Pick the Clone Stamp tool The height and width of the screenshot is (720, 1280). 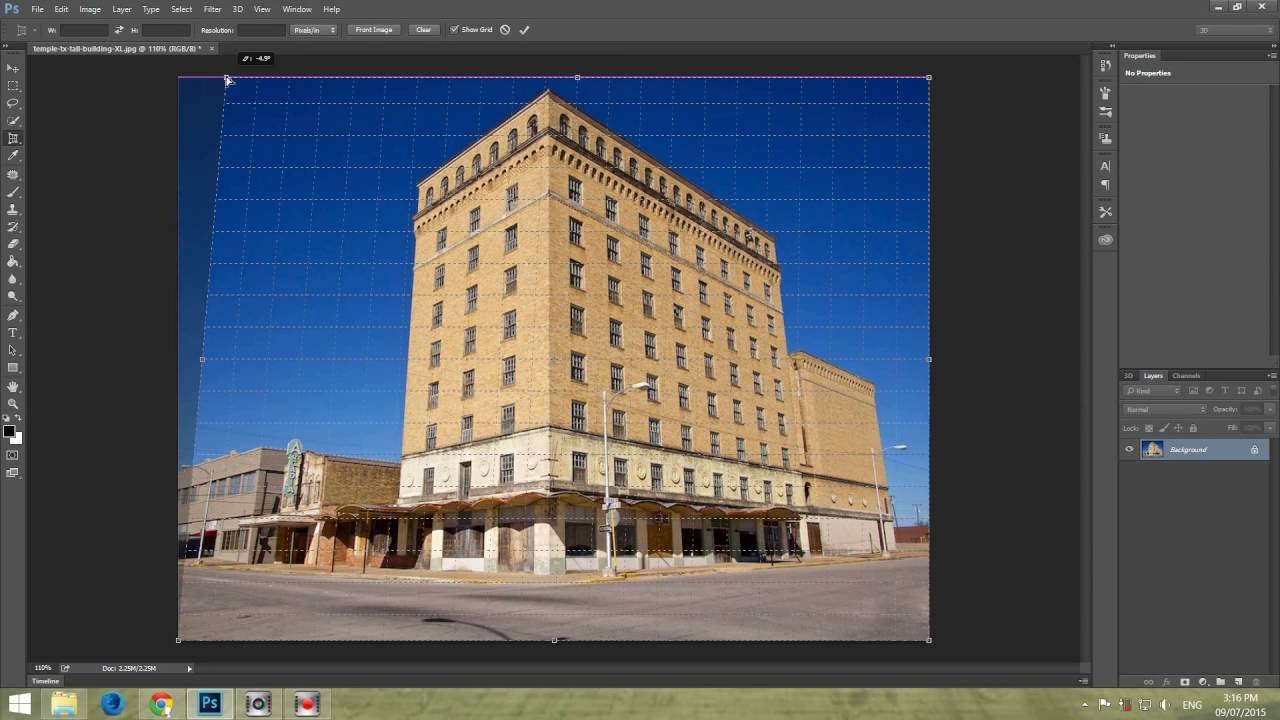13,210
